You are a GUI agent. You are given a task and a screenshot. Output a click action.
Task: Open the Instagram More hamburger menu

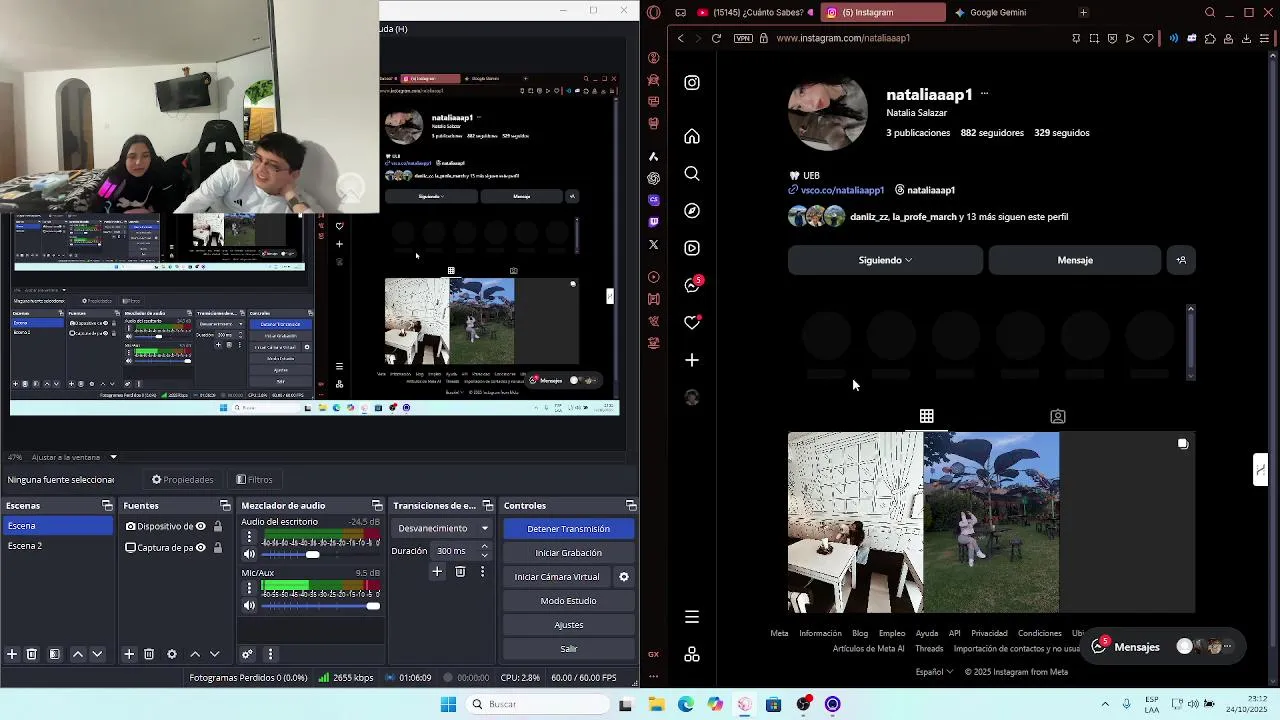[692, 617]
